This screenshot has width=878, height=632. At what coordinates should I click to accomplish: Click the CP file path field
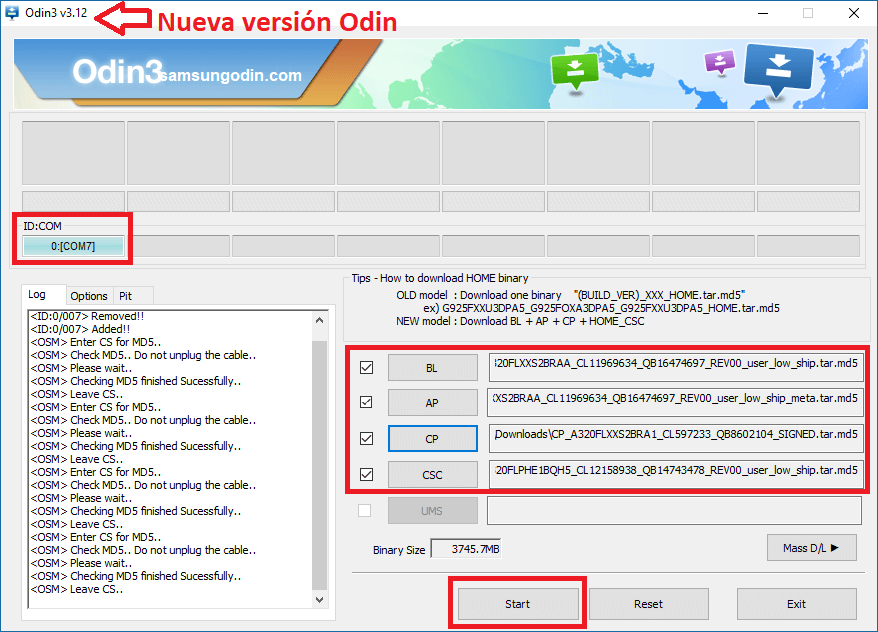675,438
